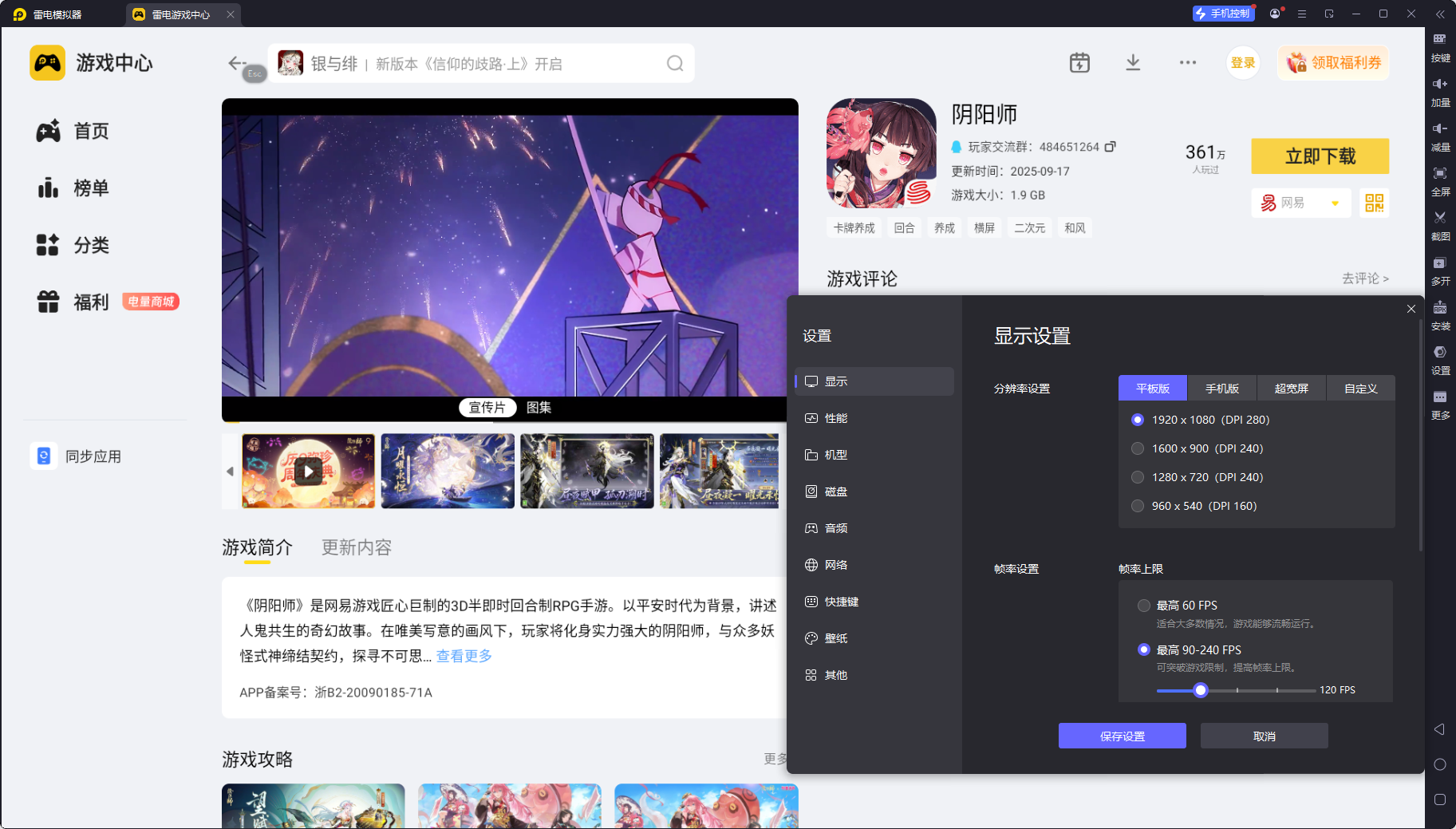Image resolution: width=1456 pixels, height=829 pixels.
Task: Open 音频 settings section
Action: click(x=874, y=528)
